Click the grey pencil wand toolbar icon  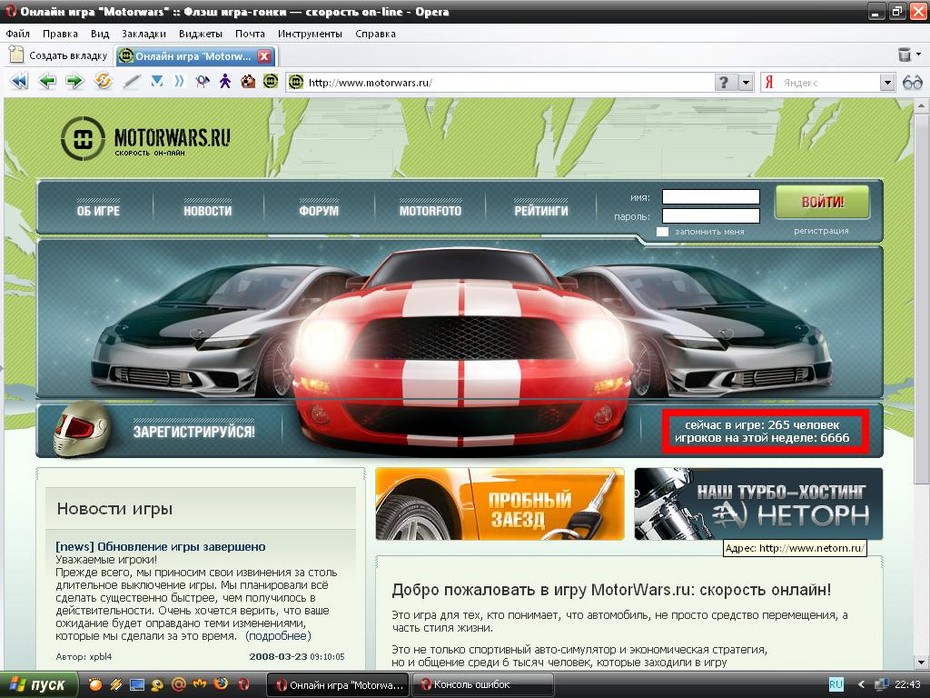pyautogui.click(x=131, y=81)
